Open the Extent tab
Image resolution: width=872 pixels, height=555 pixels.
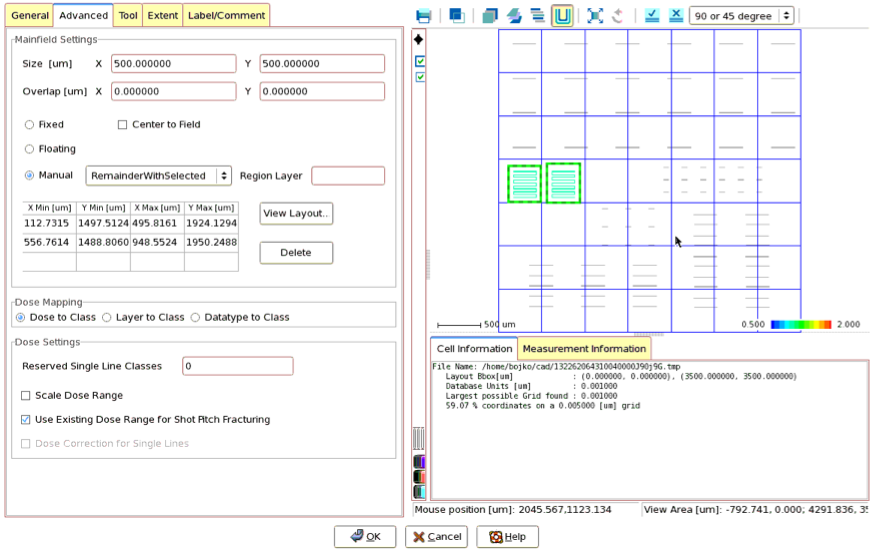click(x=162, y=16)
